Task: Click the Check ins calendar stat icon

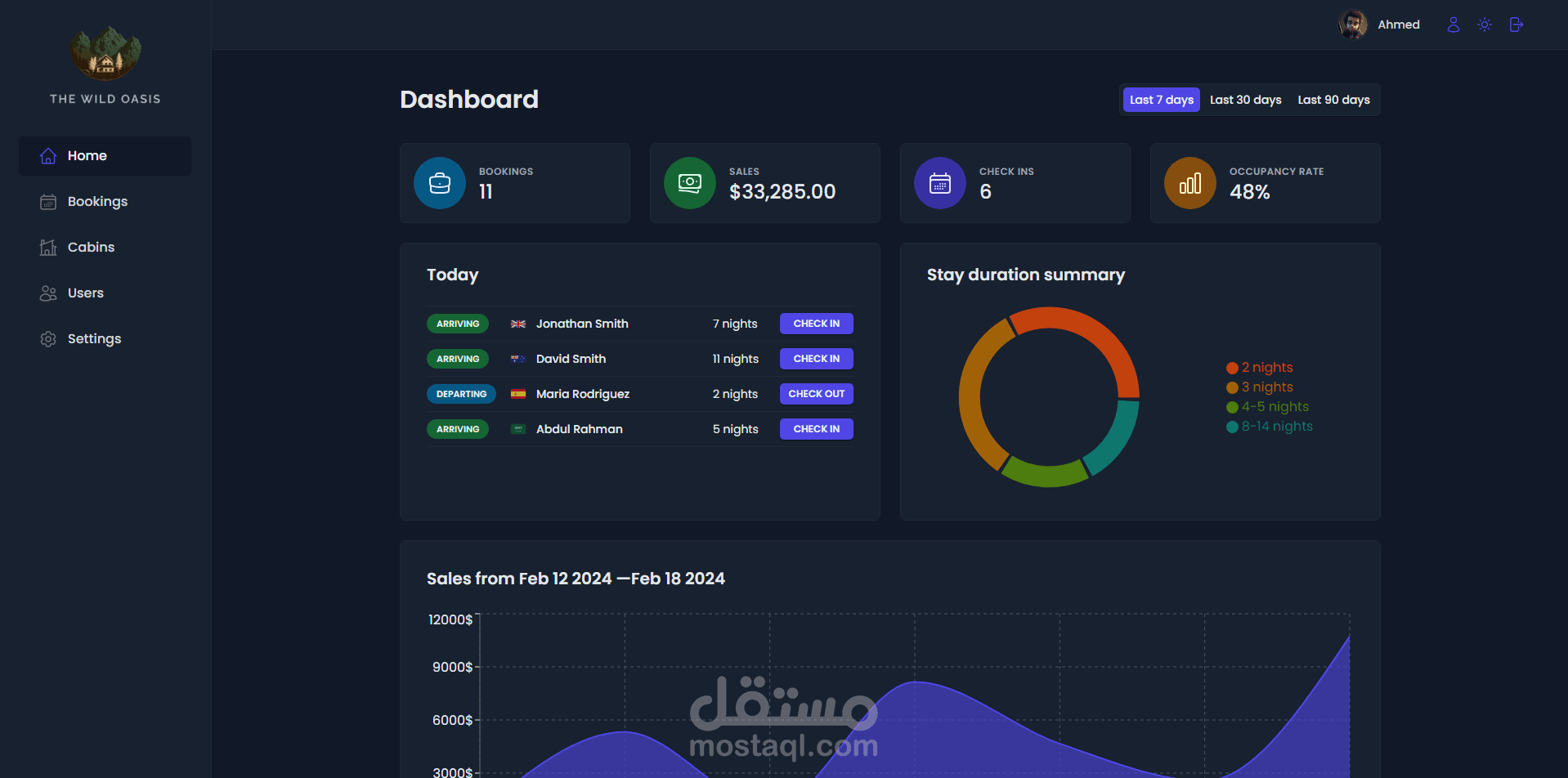Action: point(940,183)
